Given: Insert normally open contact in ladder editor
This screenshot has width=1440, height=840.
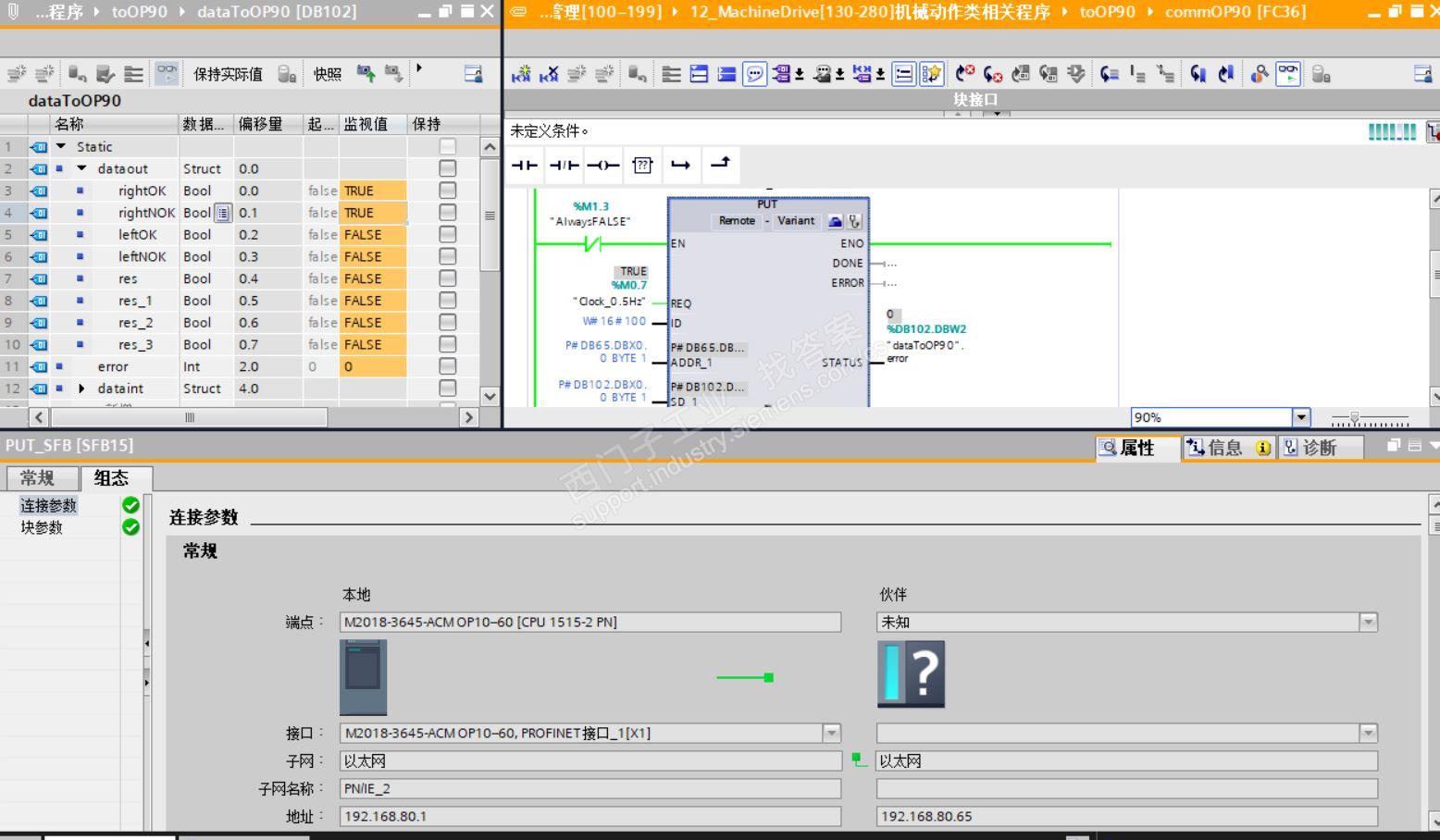Looking at the screenshot, I should point(525,166).
